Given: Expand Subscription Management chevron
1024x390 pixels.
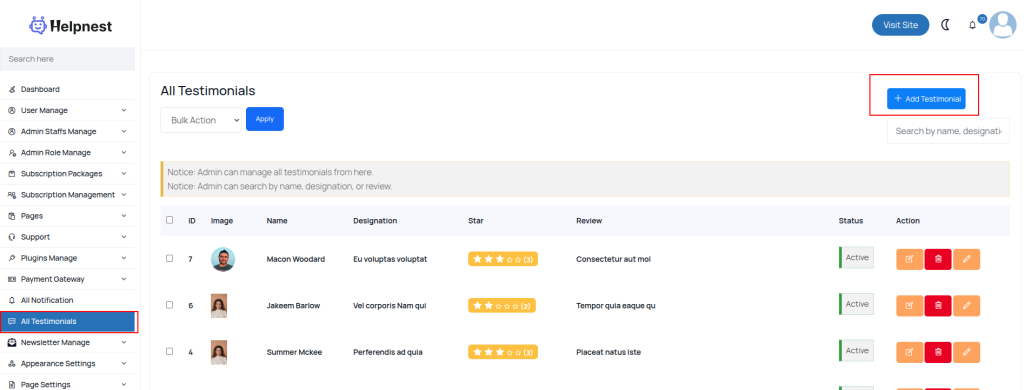Looking at the screenshot, I should click(124, 195).
